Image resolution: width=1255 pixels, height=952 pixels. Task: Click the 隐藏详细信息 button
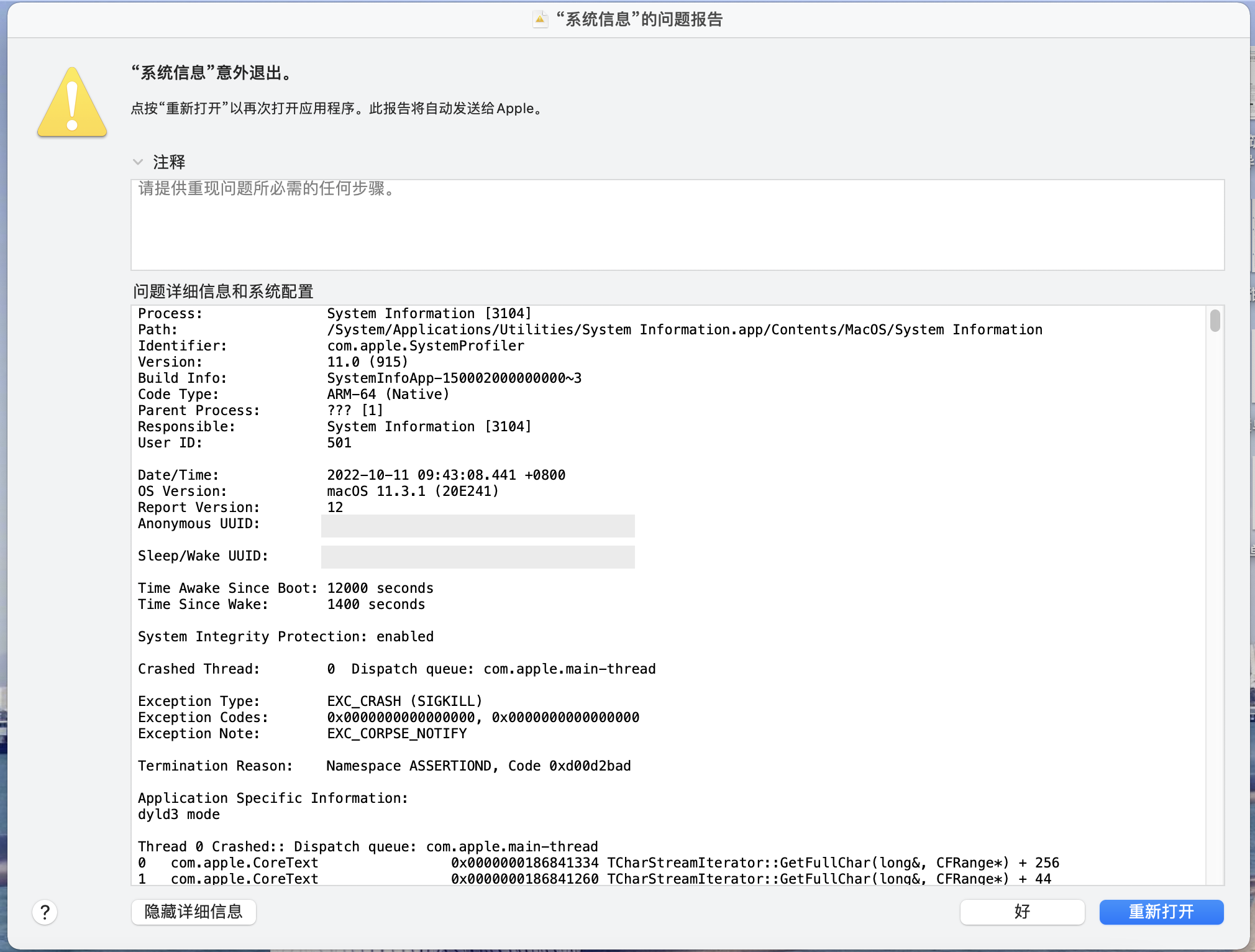click(193, 912)
